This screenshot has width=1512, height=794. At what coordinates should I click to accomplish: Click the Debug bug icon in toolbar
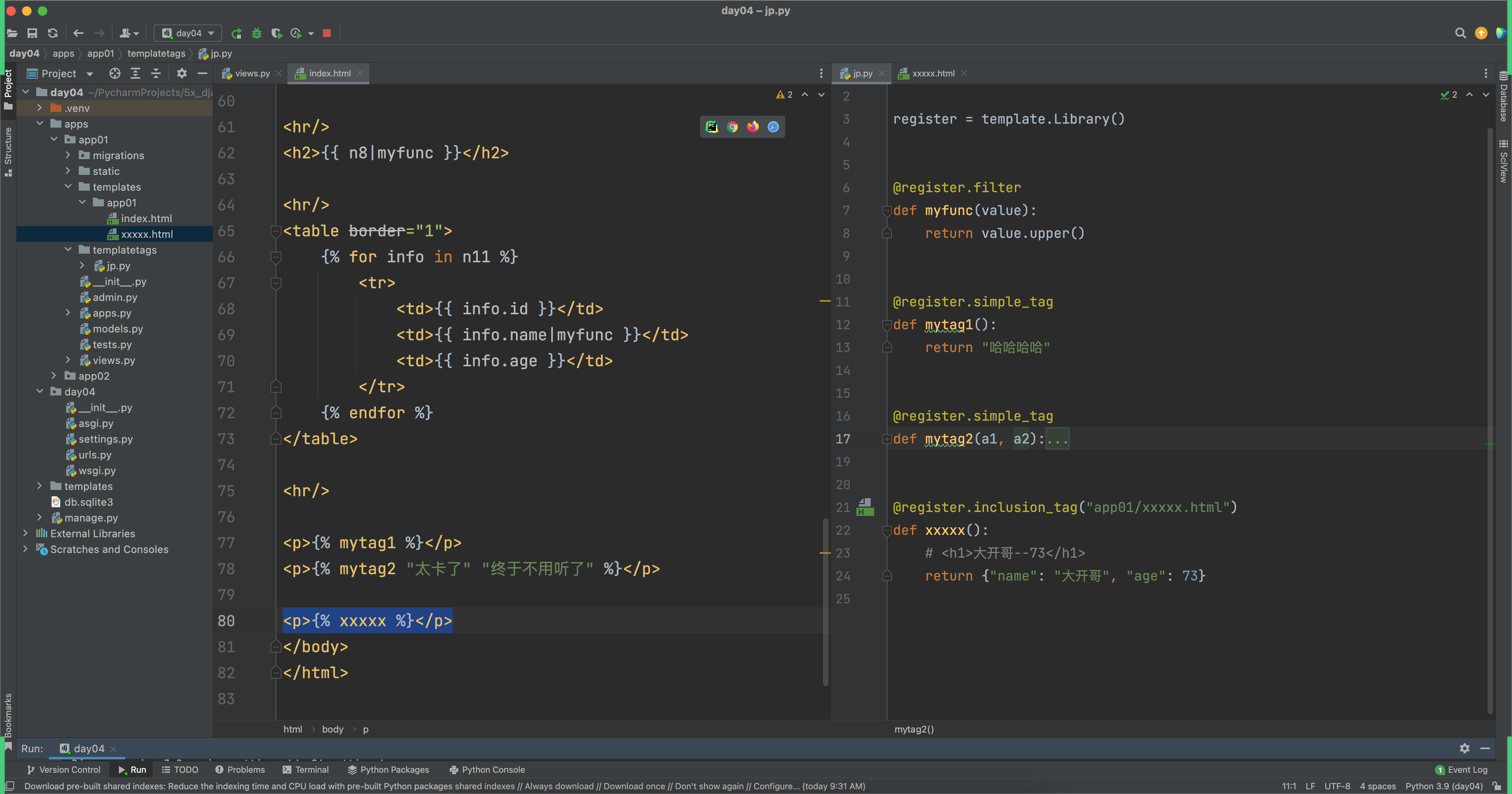coord(256,33)
